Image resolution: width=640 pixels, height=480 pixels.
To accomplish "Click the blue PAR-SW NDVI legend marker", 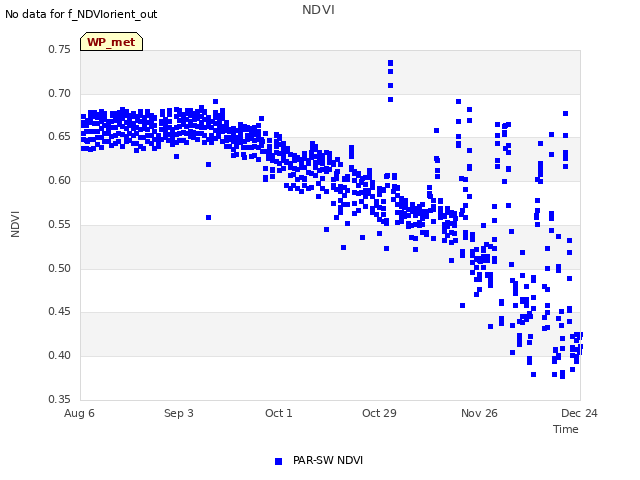I will pyautogui.click(x=278, y=461).
